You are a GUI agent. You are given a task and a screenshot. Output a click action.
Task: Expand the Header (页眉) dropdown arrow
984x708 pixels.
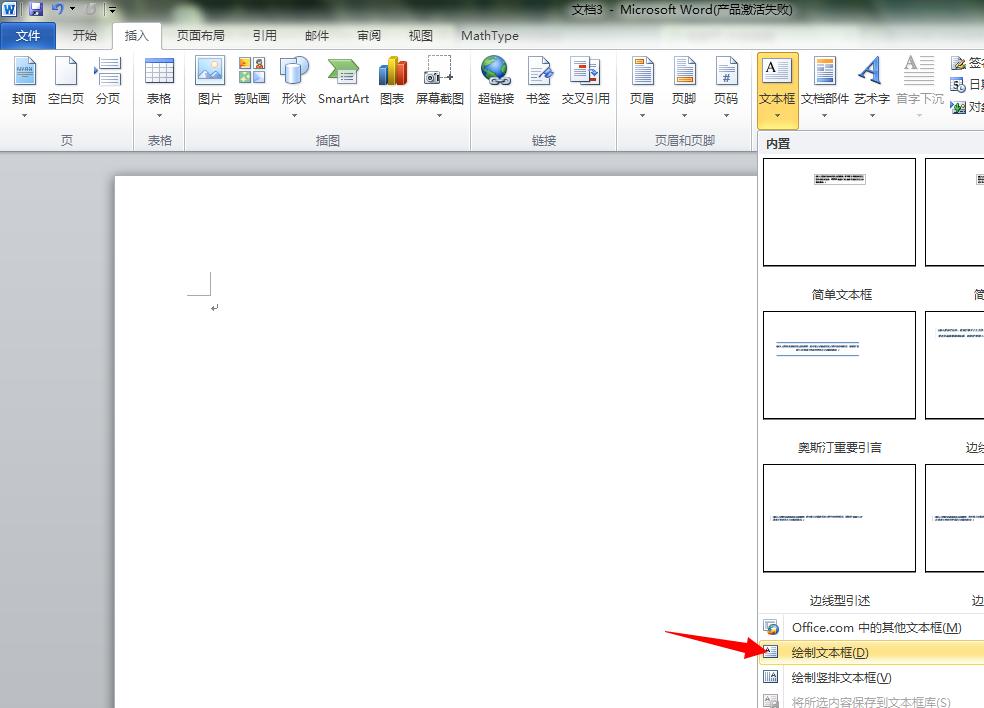click(x=642, y=115)
